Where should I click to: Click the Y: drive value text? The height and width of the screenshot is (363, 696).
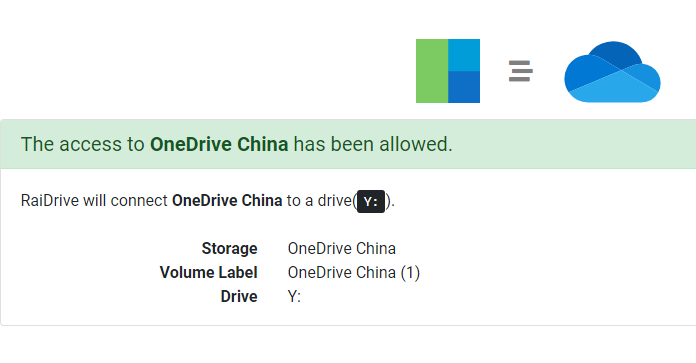tap(294, 296)
